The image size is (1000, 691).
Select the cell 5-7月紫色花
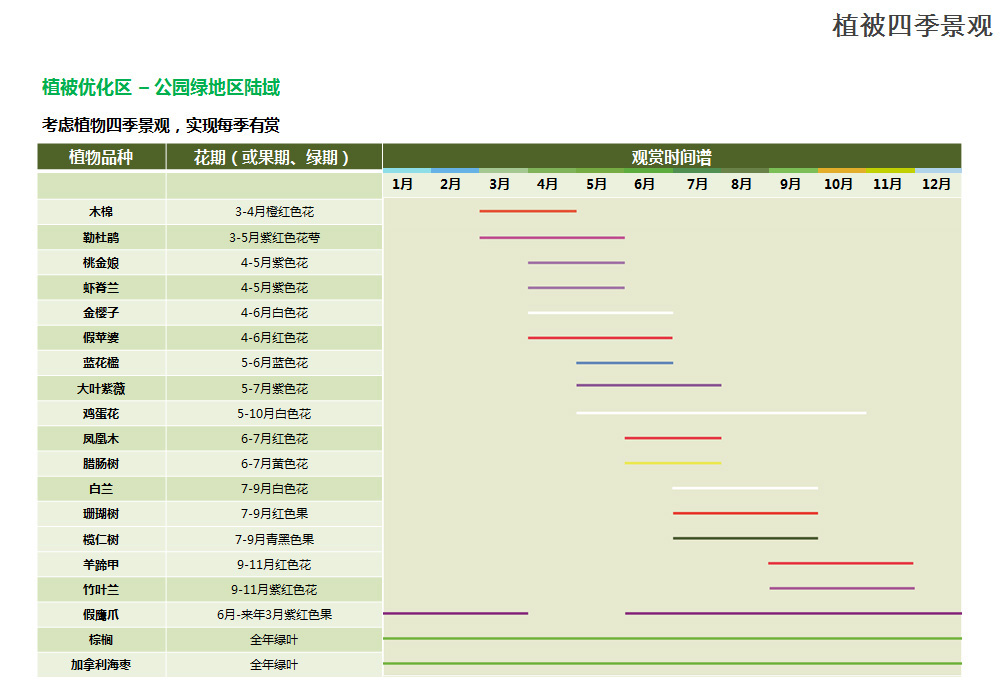point(274,389)
